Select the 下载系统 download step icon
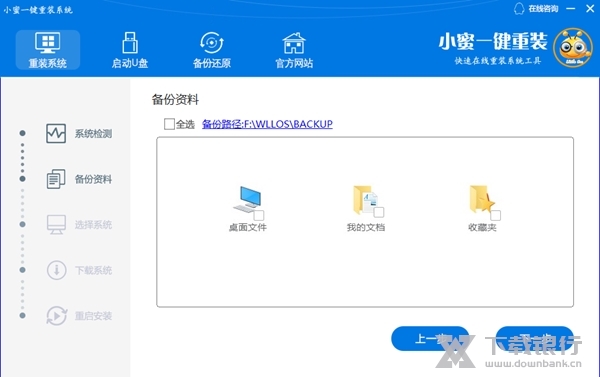Viewport: 600px width, 377px height. click(56, 270)
